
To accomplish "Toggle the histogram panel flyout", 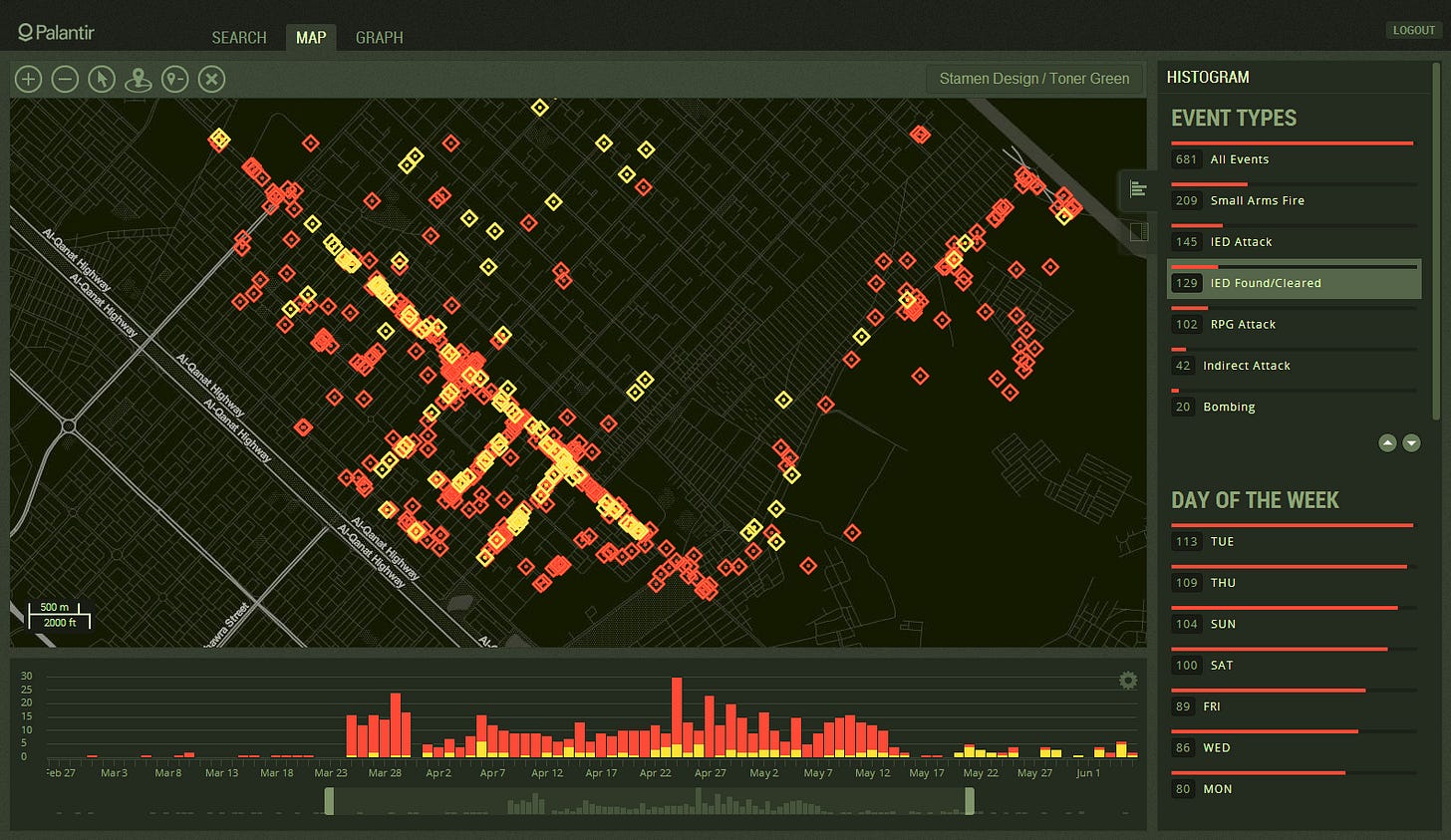I will tap(1138, 189).
